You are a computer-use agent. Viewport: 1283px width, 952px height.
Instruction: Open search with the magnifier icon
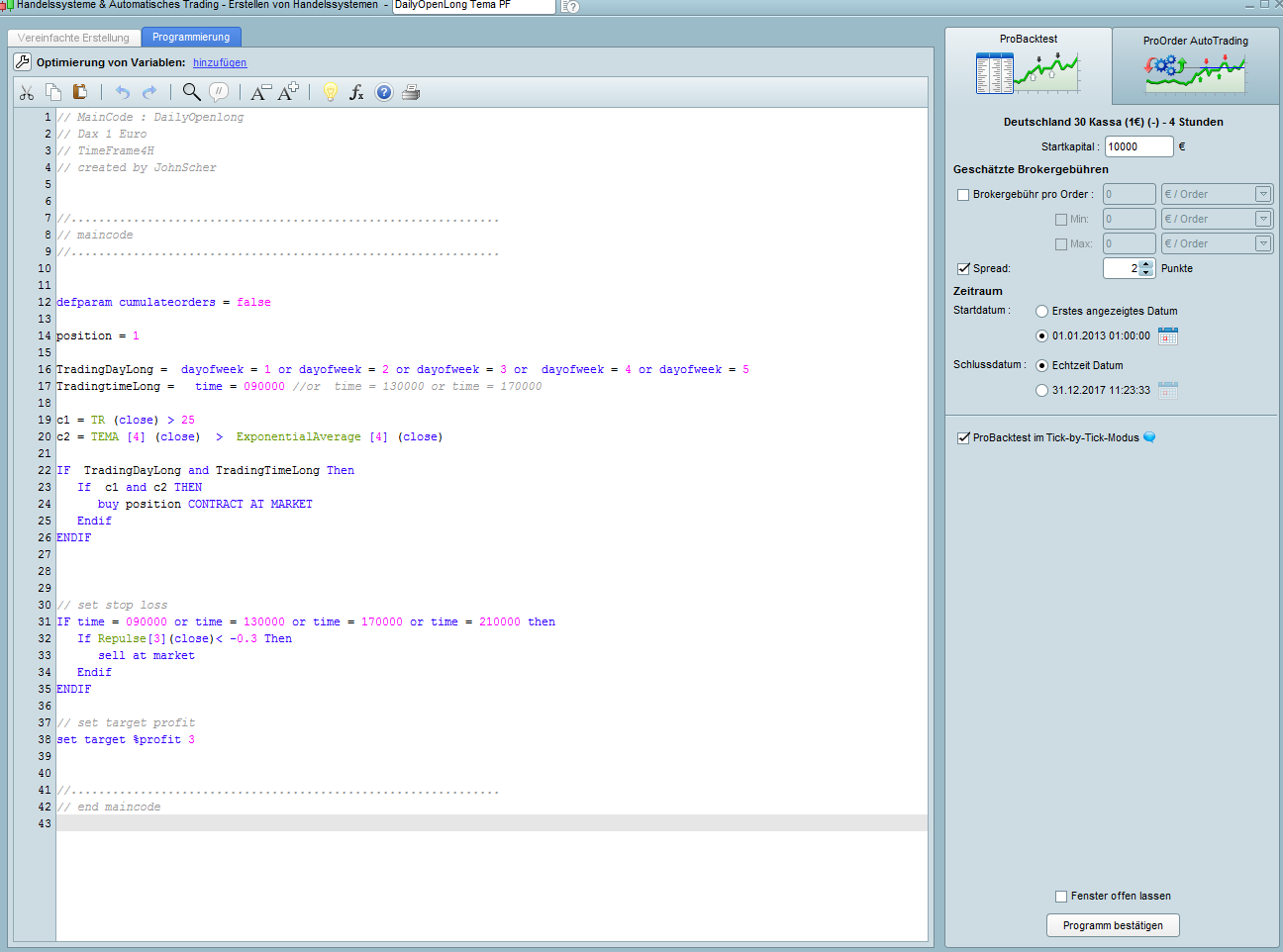pos(191,92)
